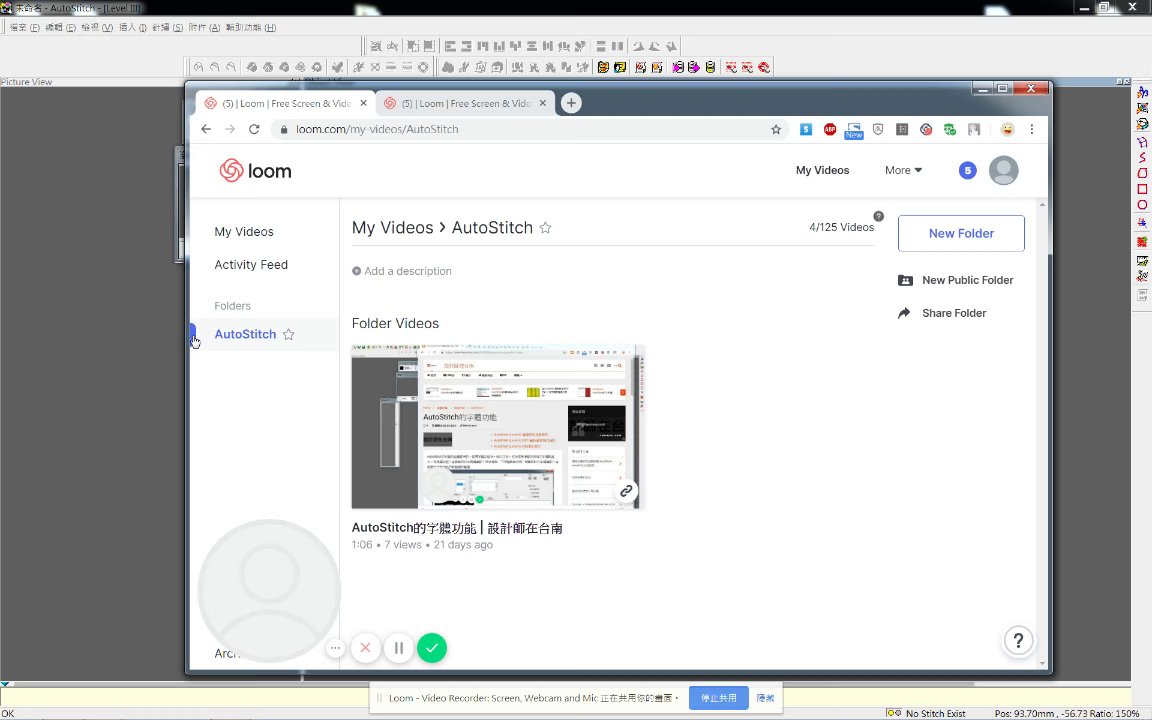Switch to the second Loom browser tab

465,104
